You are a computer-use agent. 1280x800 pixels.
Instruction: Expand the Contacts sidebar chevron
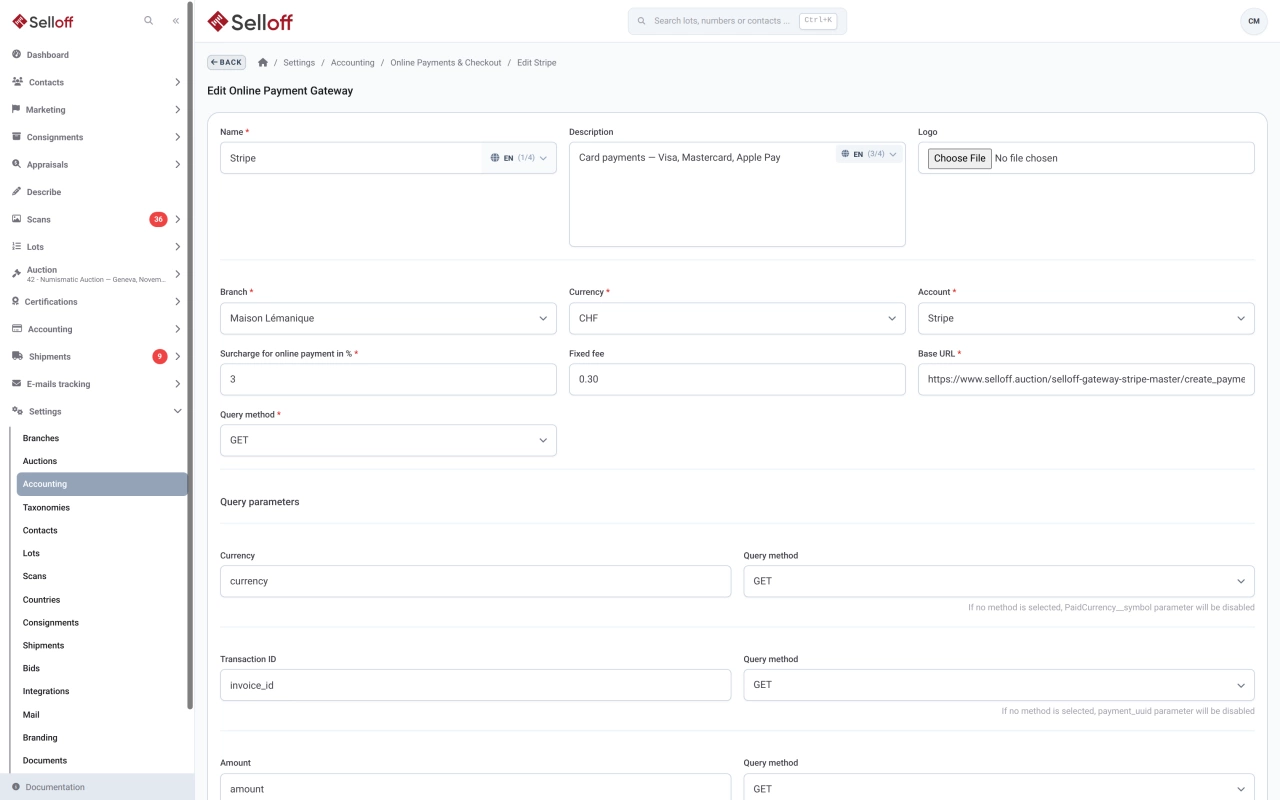point(177,82)
